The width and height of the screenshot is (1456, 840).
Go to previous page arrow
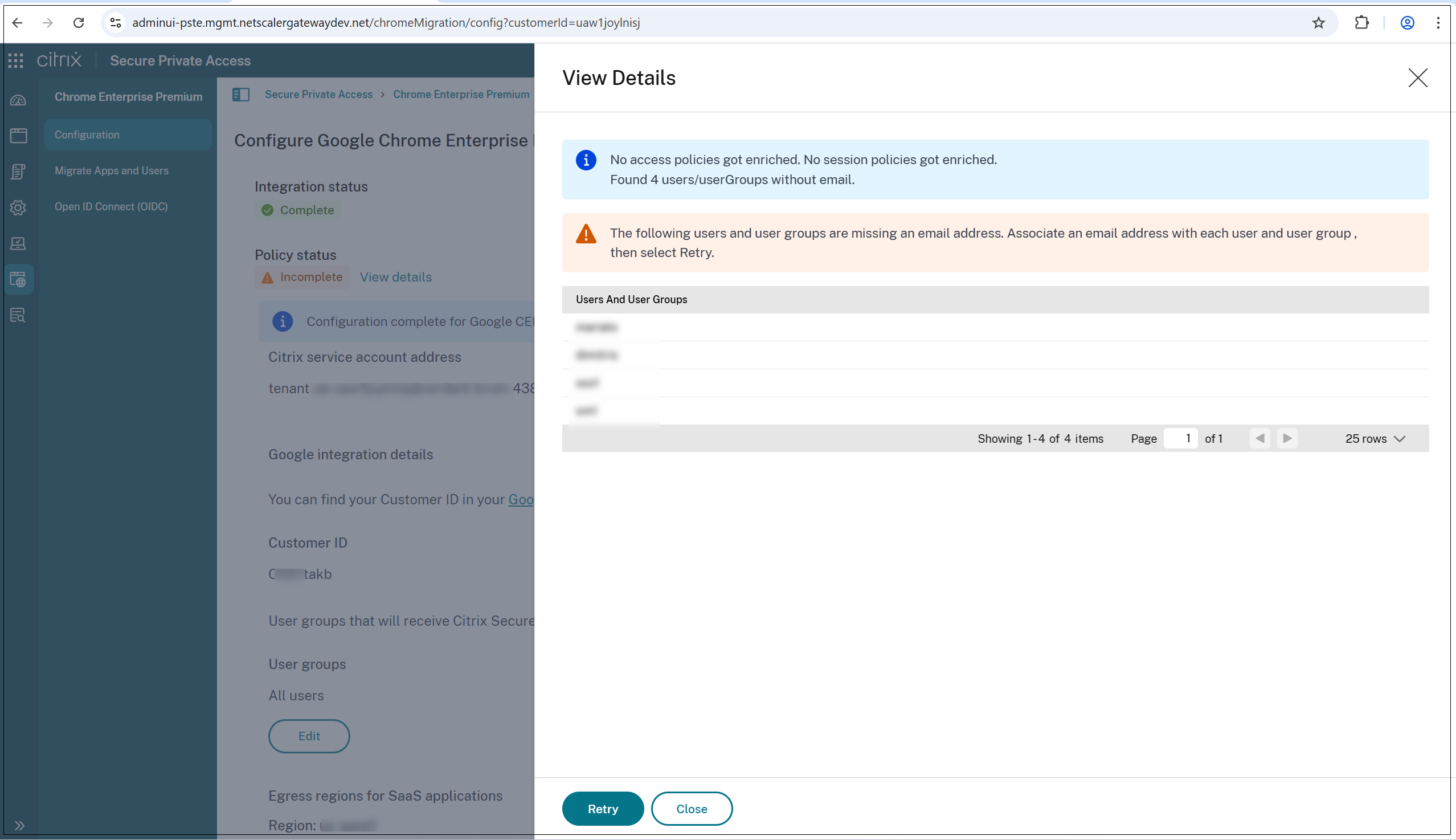1259,438
